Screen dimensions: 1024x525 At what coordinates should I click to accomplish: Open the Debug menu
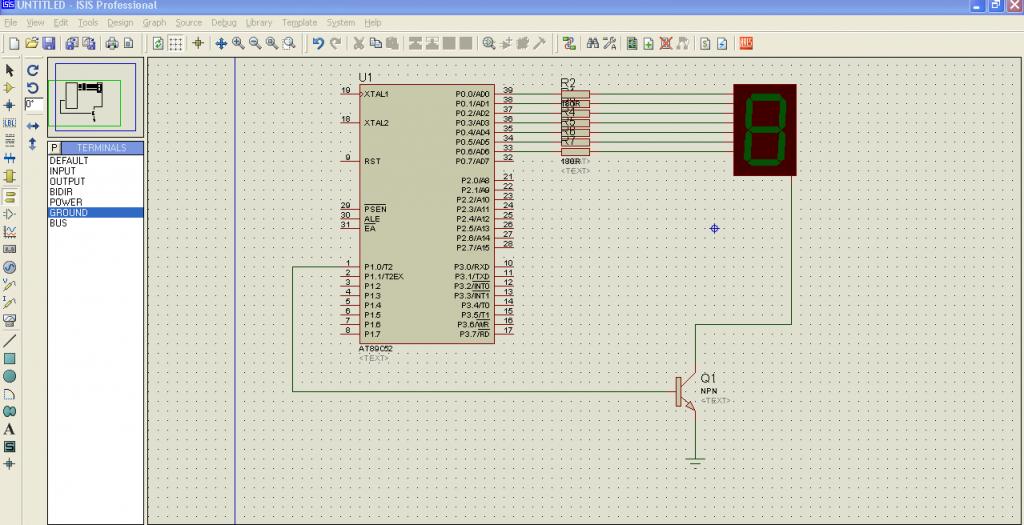click(224, 22)
